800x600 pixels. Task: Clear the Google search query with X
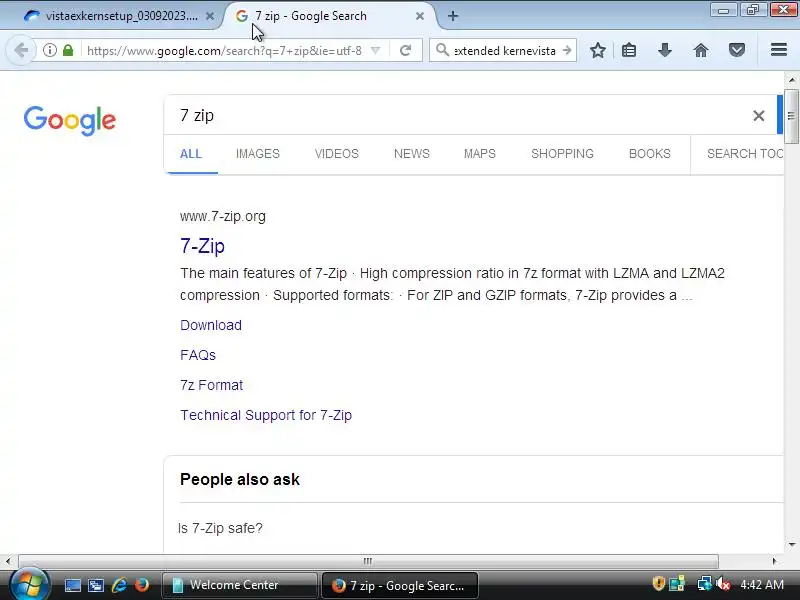[x=758, y=116]
